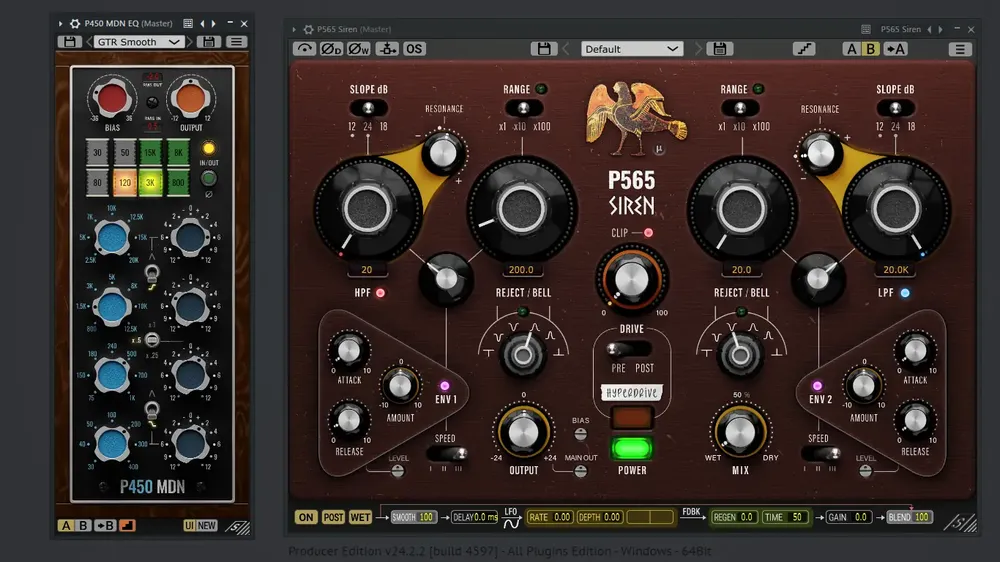Screen dimensions: 1000x562
Task: Go to next preset arrow beside Default
Action: point(697,49)
